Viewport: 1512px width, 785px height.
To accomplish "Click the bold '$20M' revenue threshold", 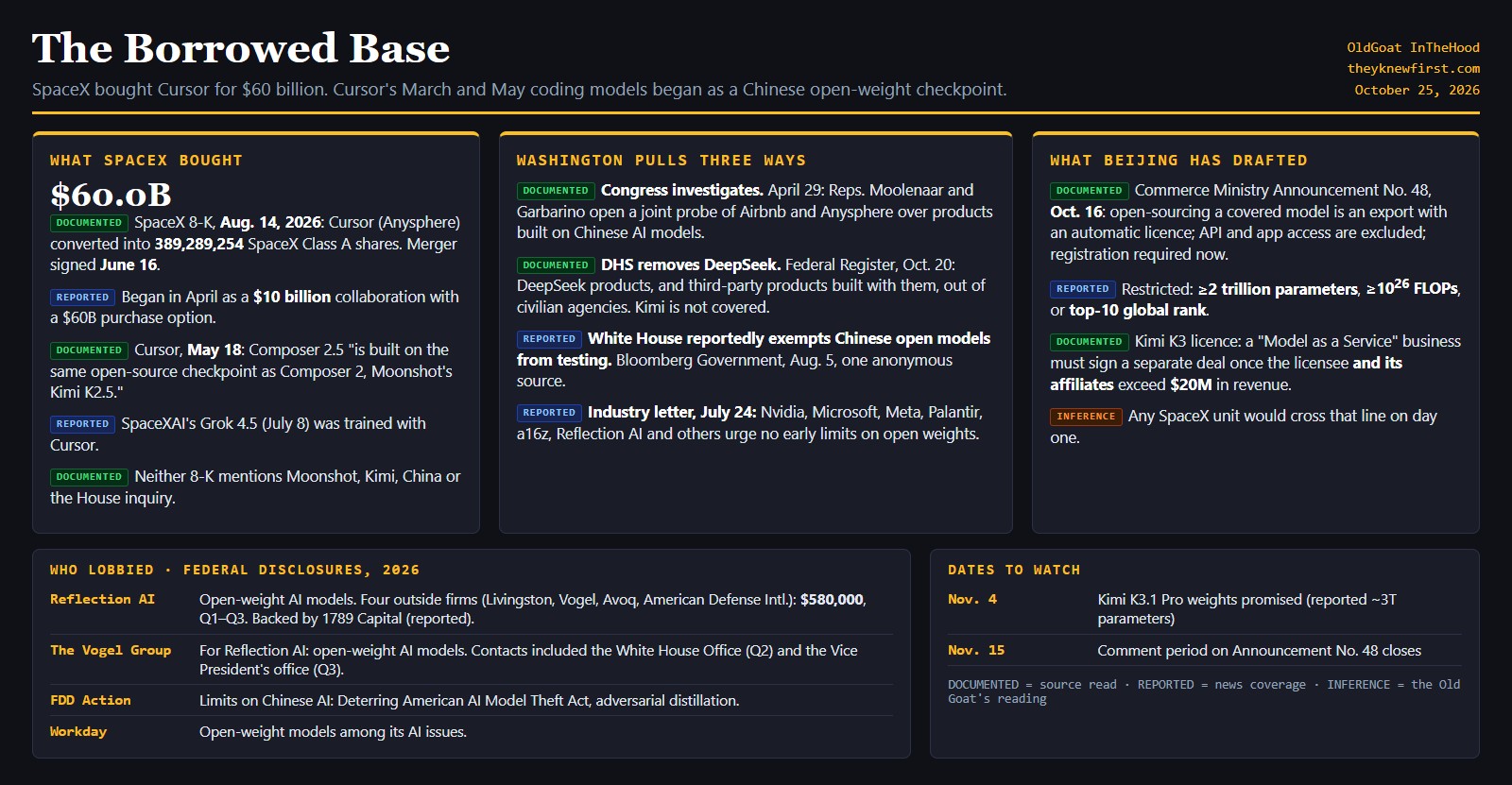I will tap(1191, 384).
